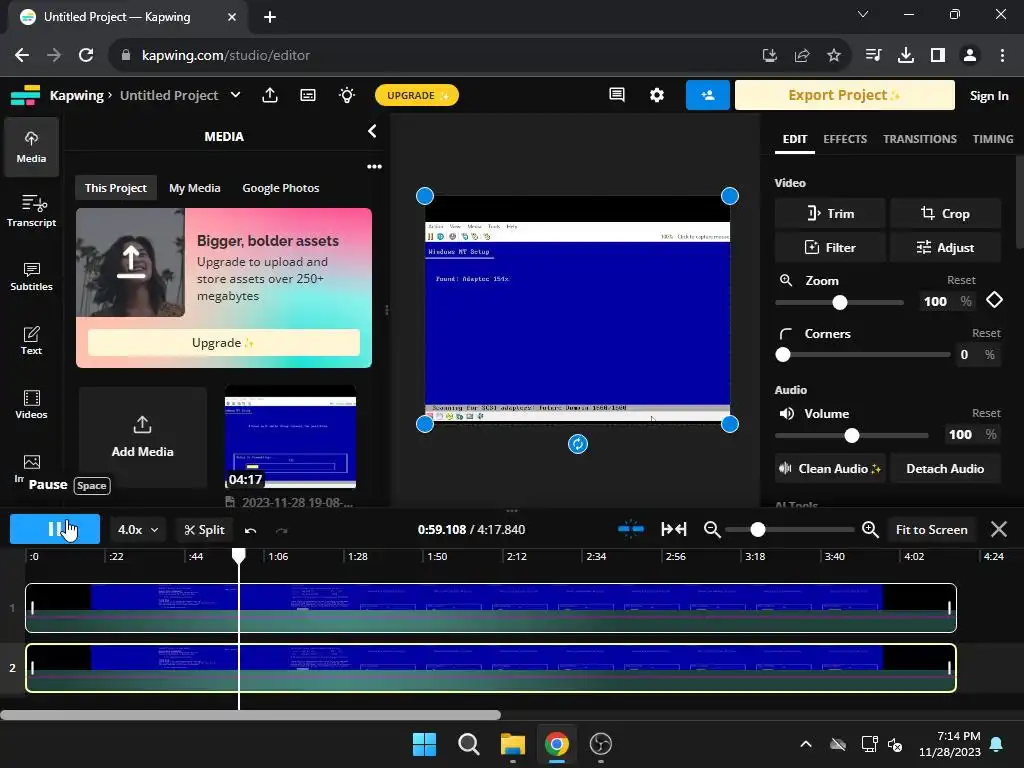Image resolution: width=1024 pixels, height=768 pixels.
Task: Click Detach Audio button
Action: pyautogui.click(x=945, y=469)
